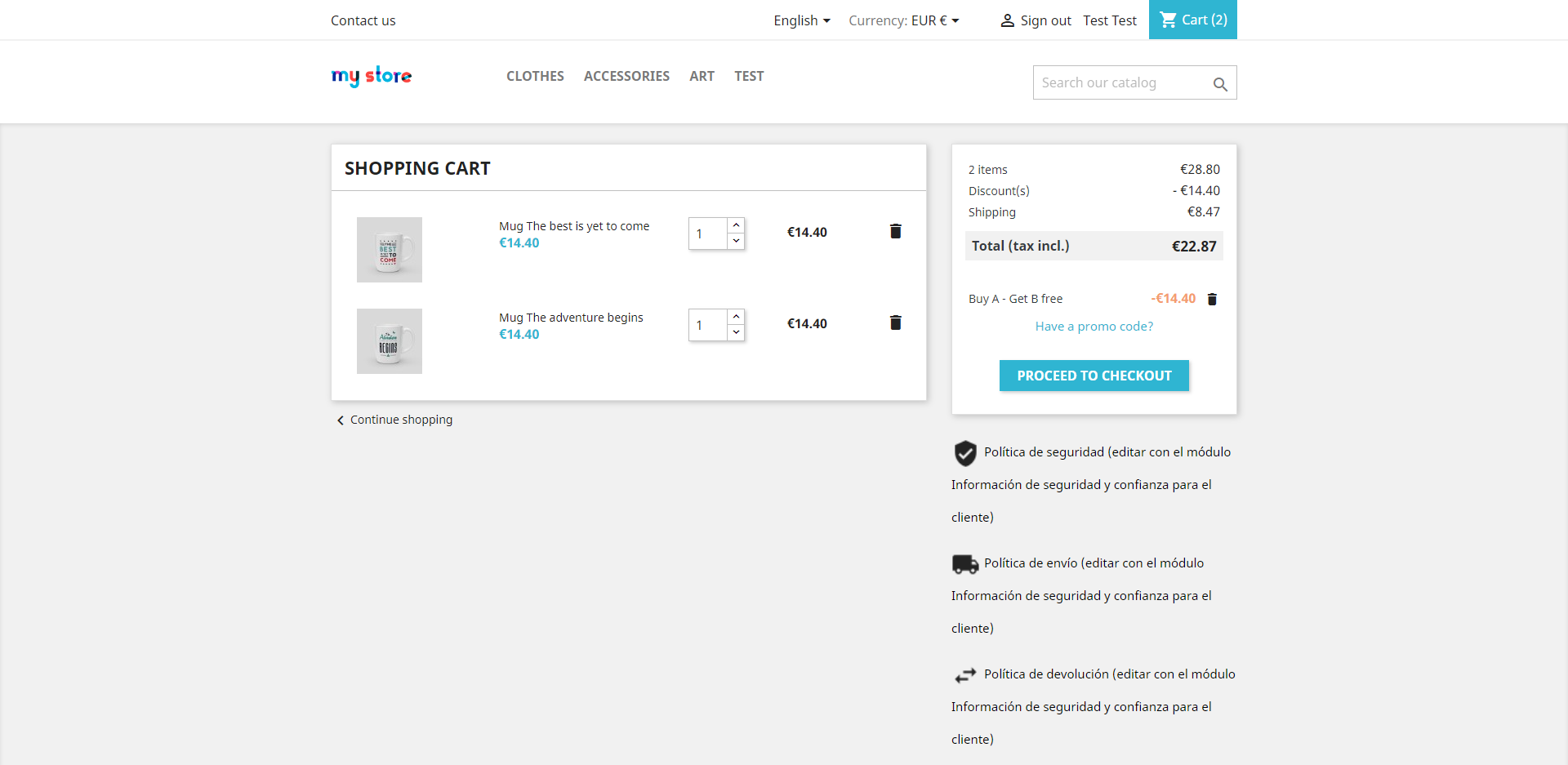Click the user account icon
This screenshot has width=1568, height=765.
pos(1007,21)
